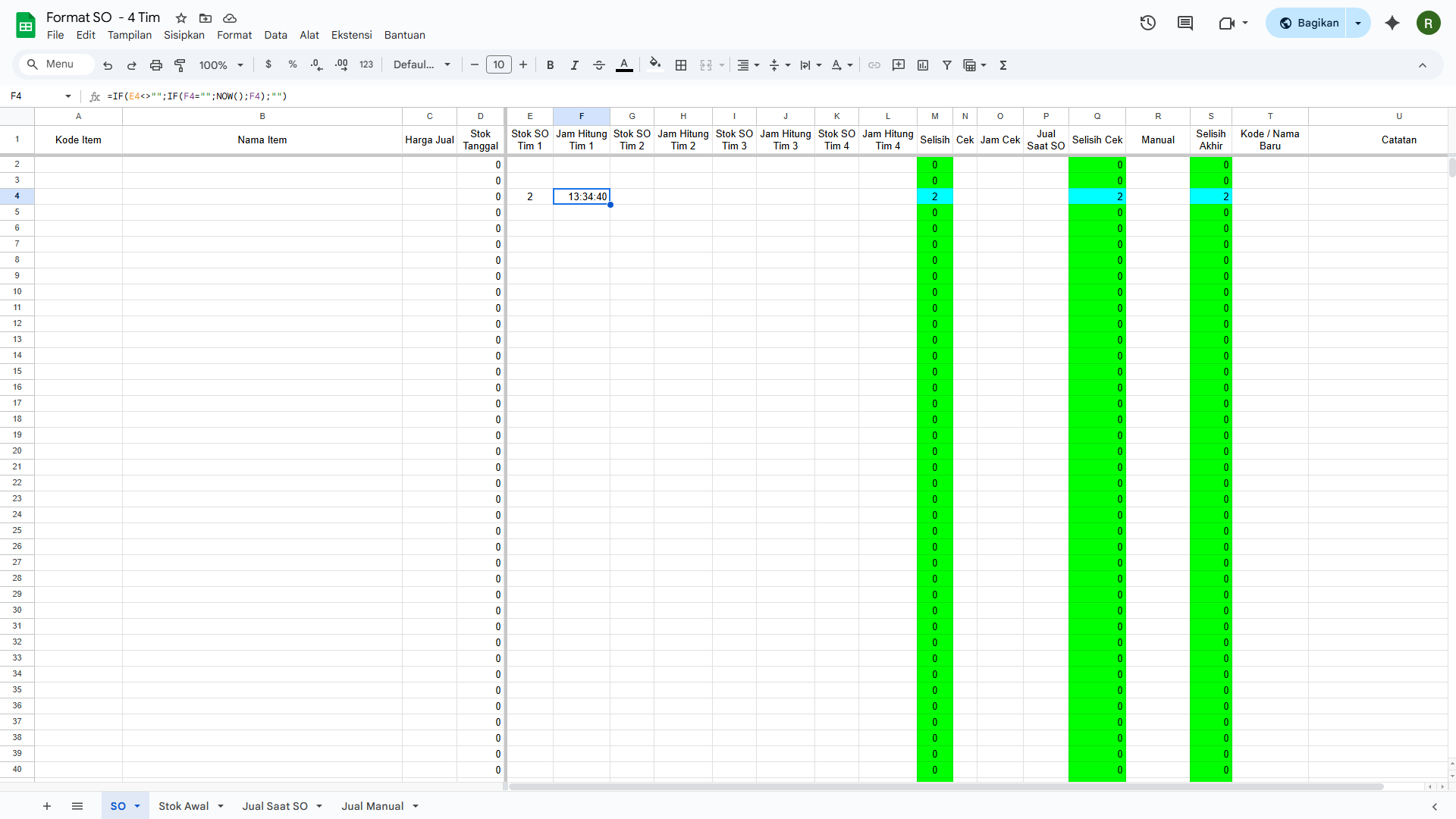
Task: Click the insert chart icon
Action: click(923, 65)
